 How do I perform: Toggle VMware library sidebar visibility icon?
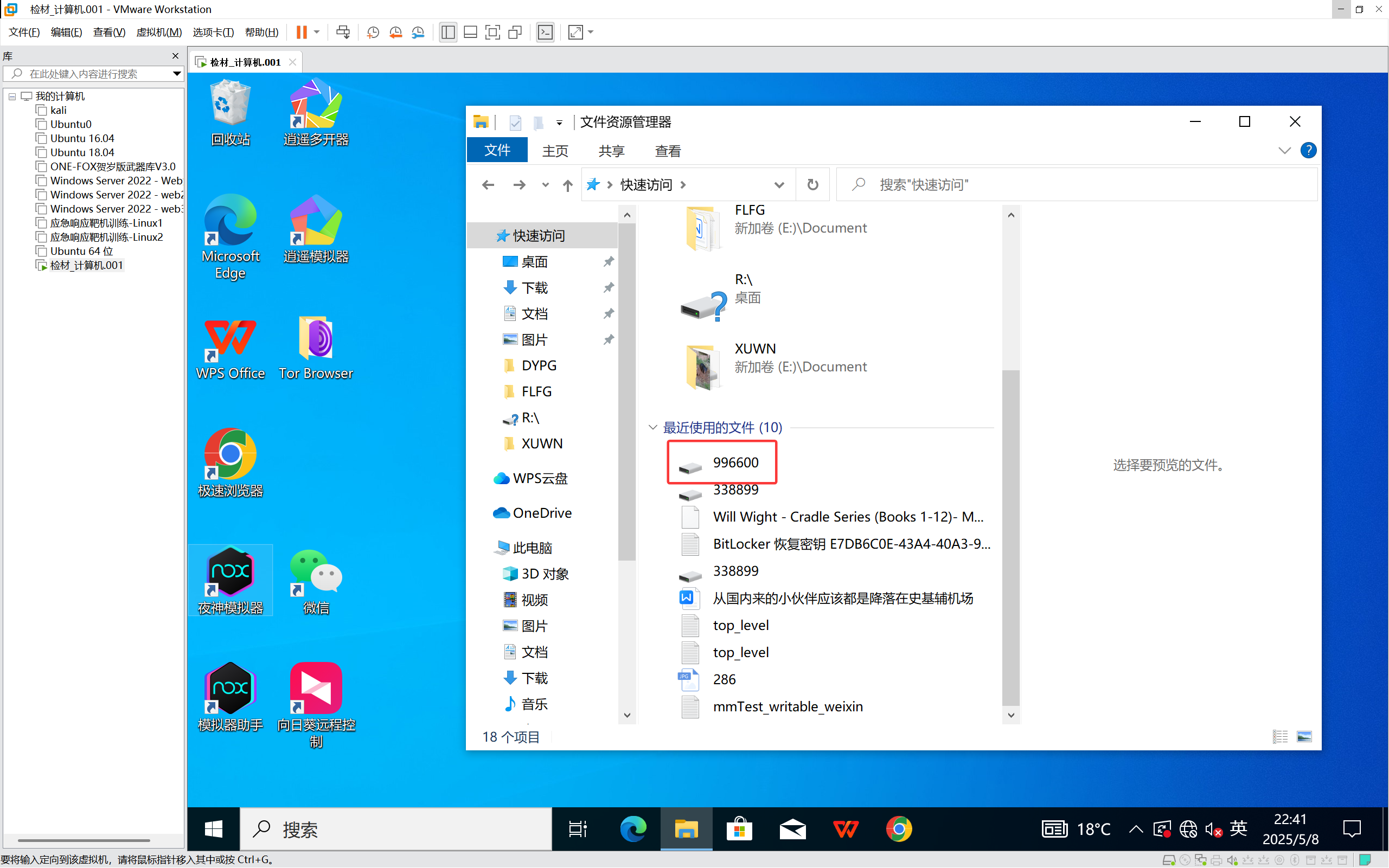[x=448, y=32]
